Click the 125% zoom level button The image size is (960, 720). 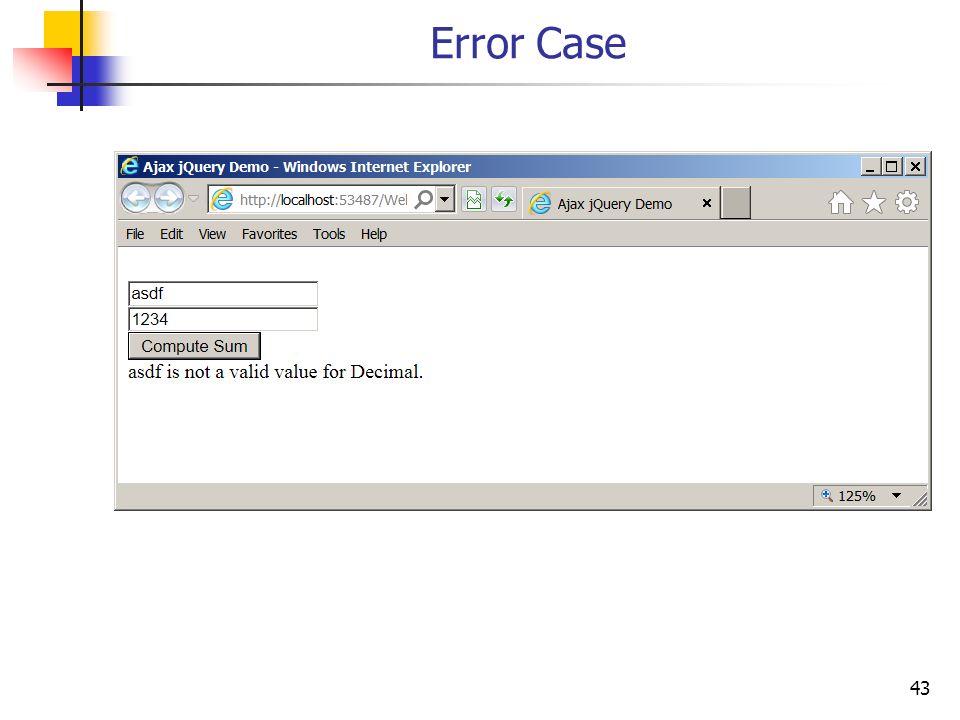point(857,496)
